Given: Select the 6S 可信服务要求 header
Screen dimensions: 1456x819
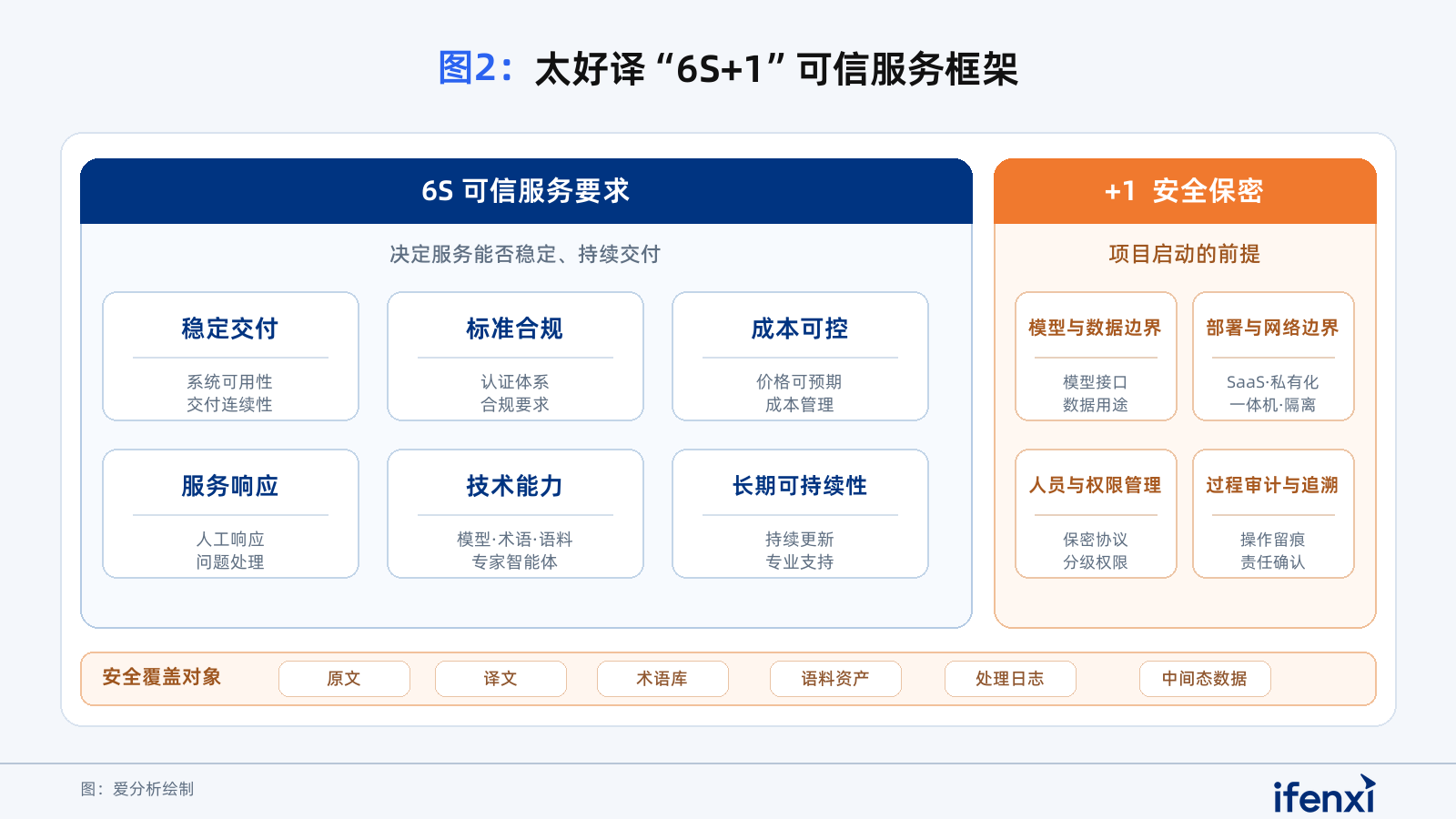Looking at the screenshot, I should 526,191.
